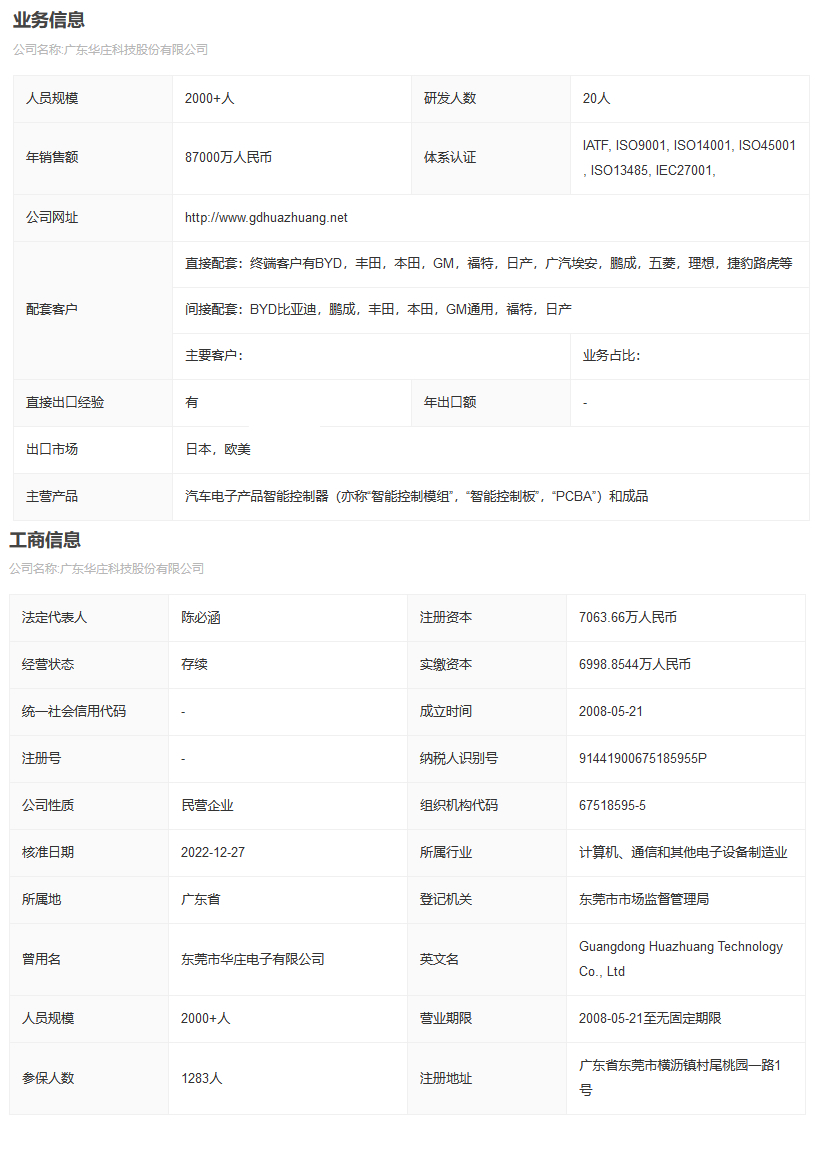Screen dimensions: 826x1150
Task: Select the 87000万人民币 annual sales value
Action: point(228,158)
